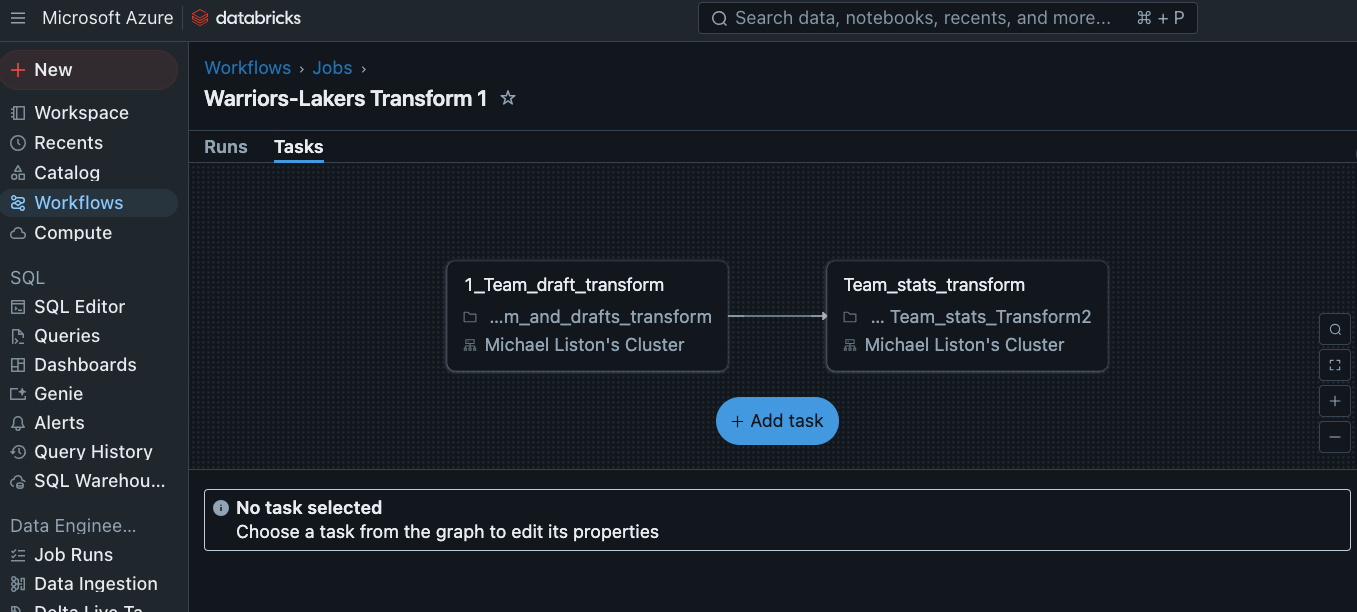Viewport: 1357px width, 612px height.
Task: Click the New button
Action: coord(90,70)
